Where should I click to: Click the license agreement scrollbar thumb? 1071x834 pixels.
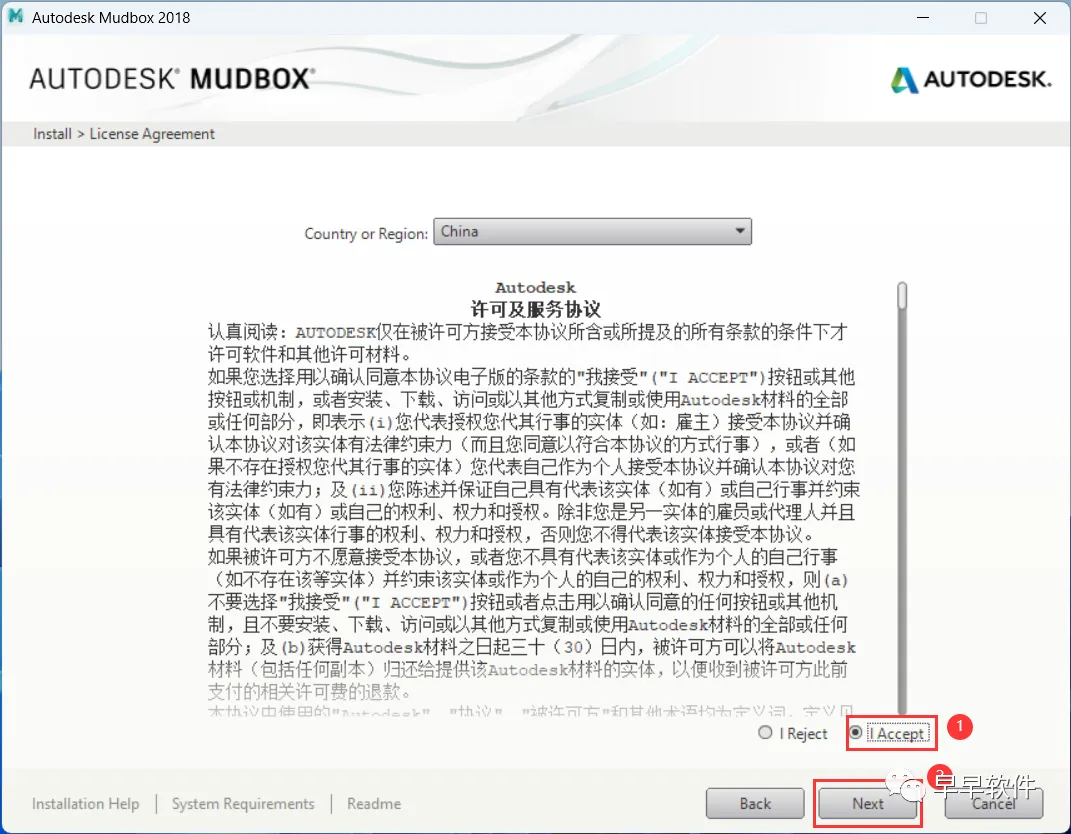click(902, 296)
